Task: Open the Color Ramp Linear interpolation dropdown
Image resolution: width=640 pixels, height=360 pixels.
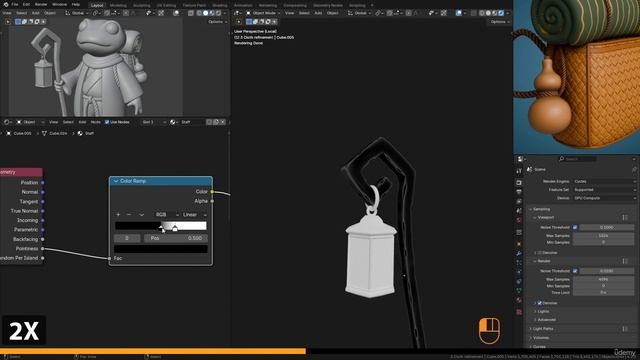Action: [194, 215]
